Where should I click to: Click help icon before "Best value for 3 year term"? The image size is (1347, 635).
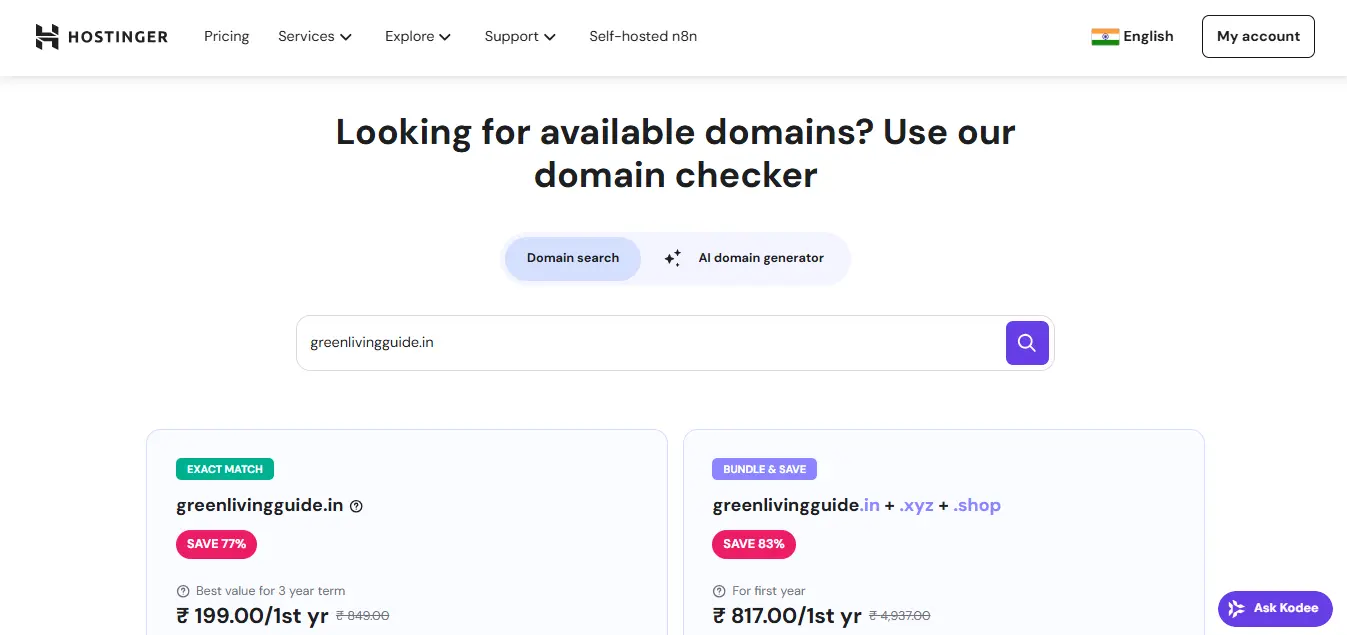point(183,591)
